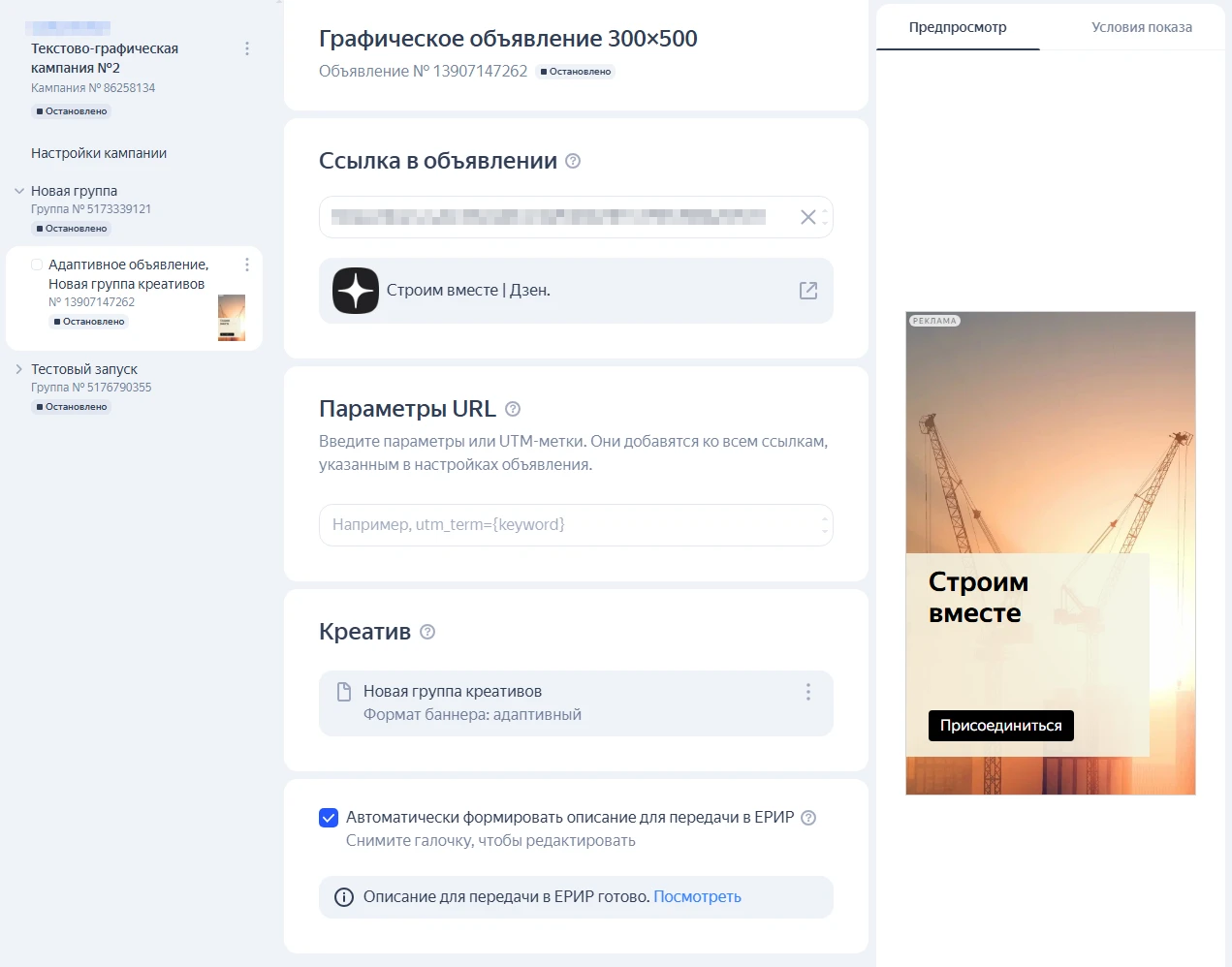Viewport: 1232px width, 967px height.
Task: Switch to Условия показа tab
Action: point(1141,27)
